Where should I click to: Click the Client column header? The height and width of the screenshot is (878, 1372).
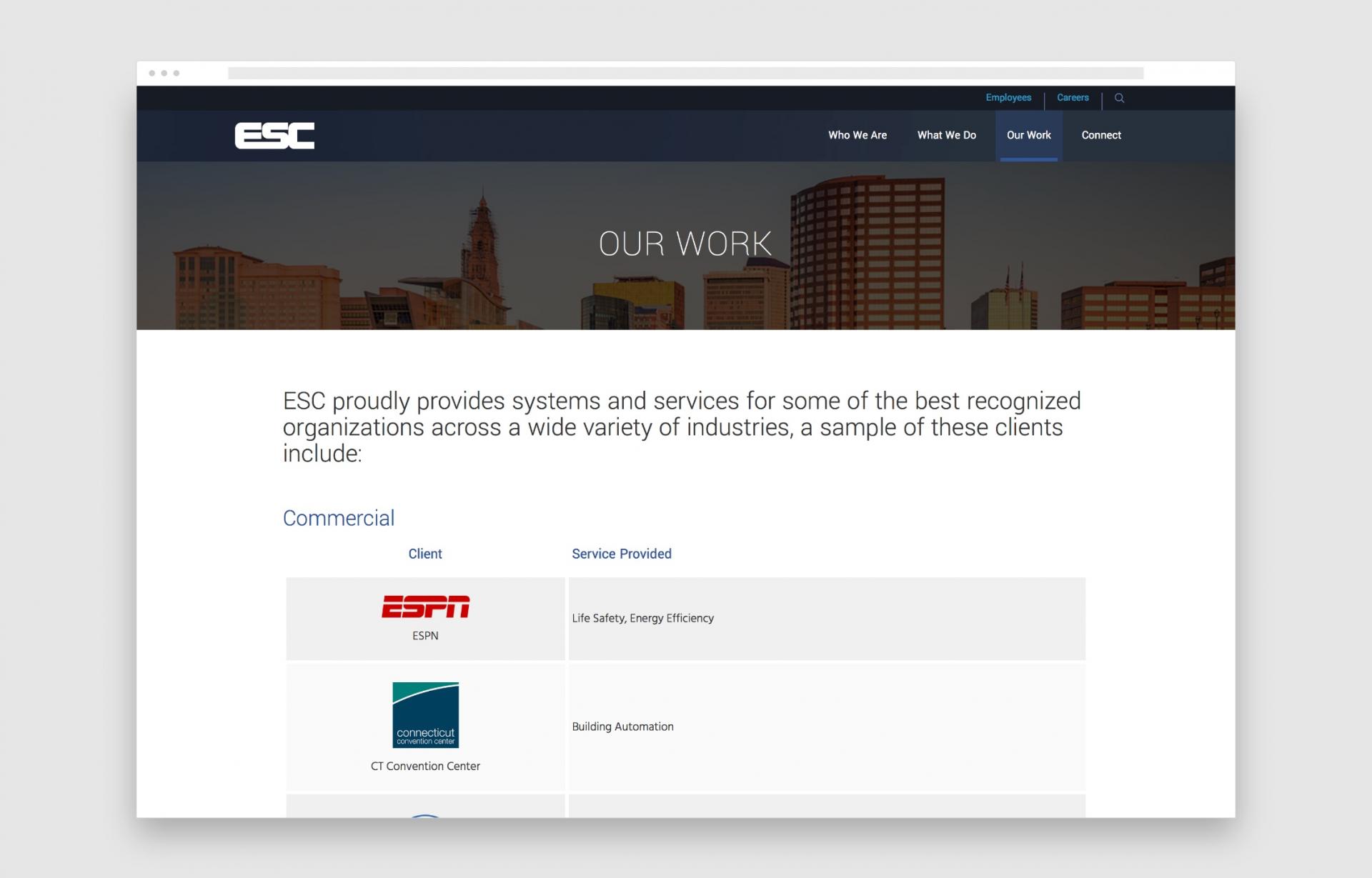click(425, 553)
